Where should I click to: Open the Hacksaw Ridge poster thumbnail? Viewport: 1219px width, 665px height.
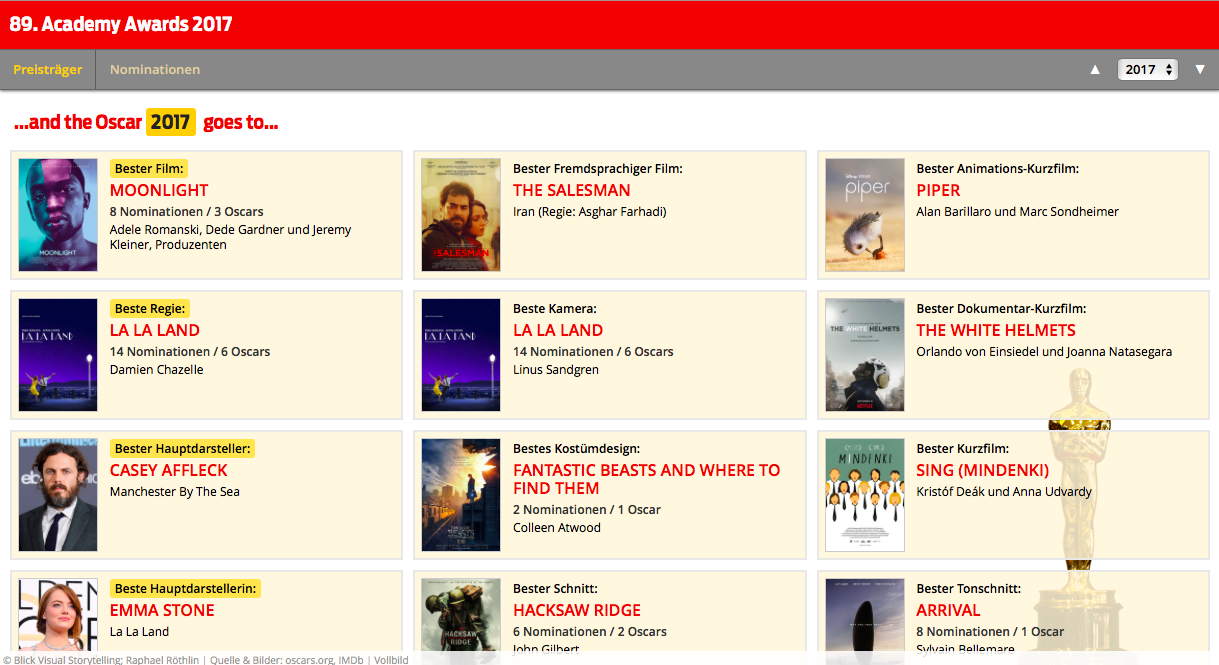click(461, 615)
